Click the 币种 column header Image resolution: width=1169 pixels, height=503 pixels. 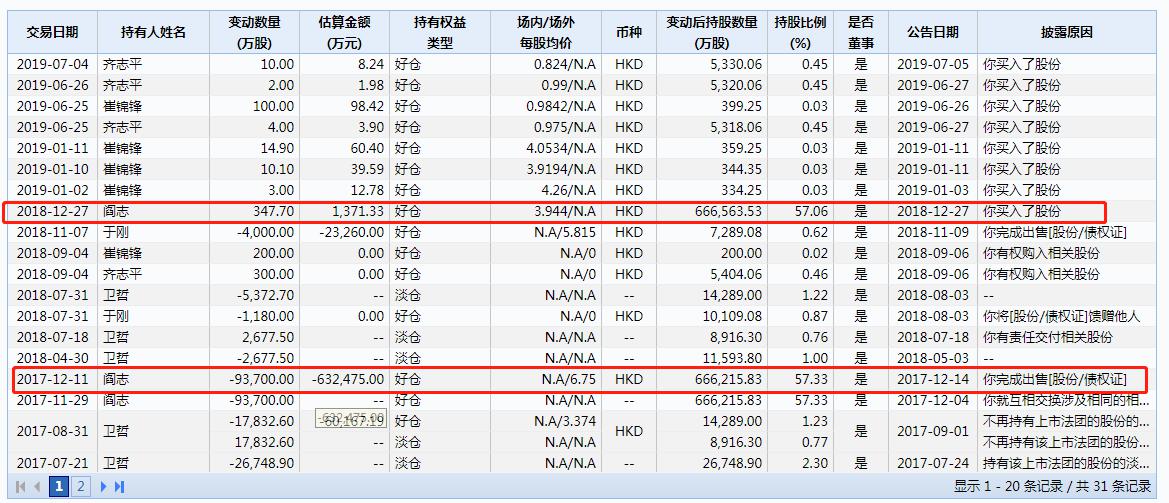point(629,32)
